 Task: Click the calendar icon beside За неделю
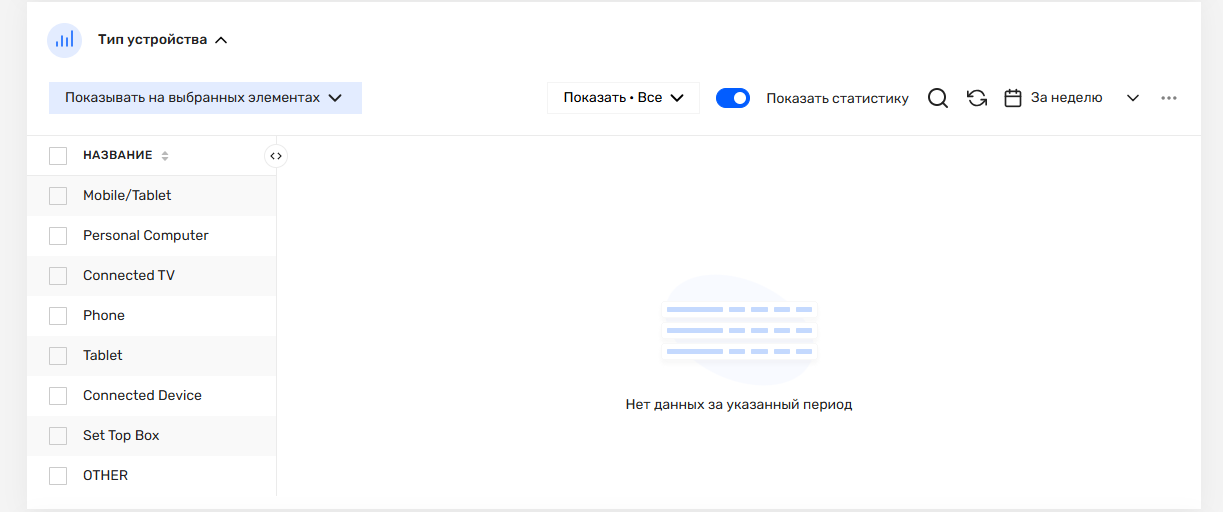[x=1013, y=98]
